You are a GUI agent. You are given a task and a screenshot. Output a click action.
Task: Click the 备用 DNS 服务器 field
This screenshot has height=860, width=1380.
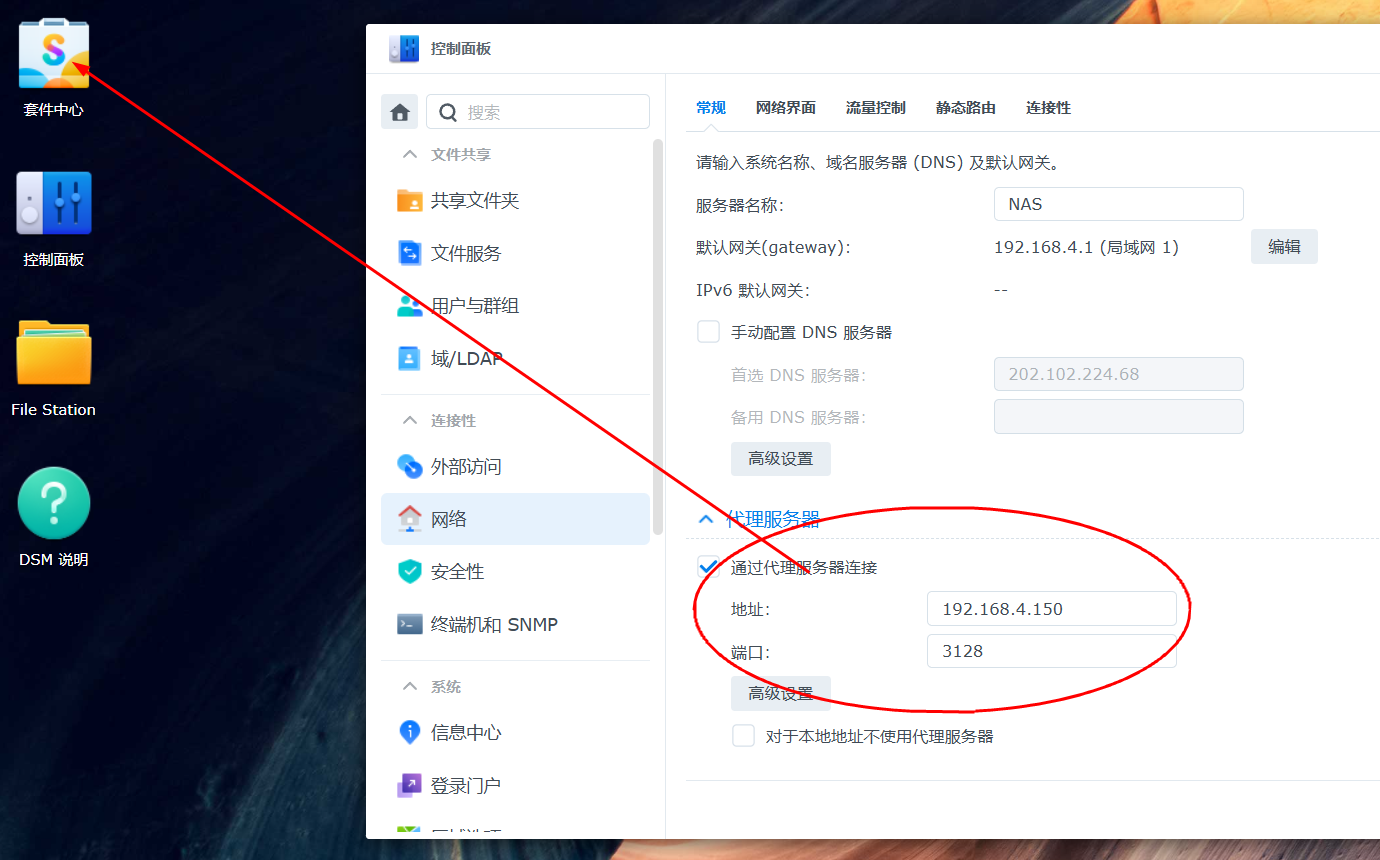pos(1119,417)
